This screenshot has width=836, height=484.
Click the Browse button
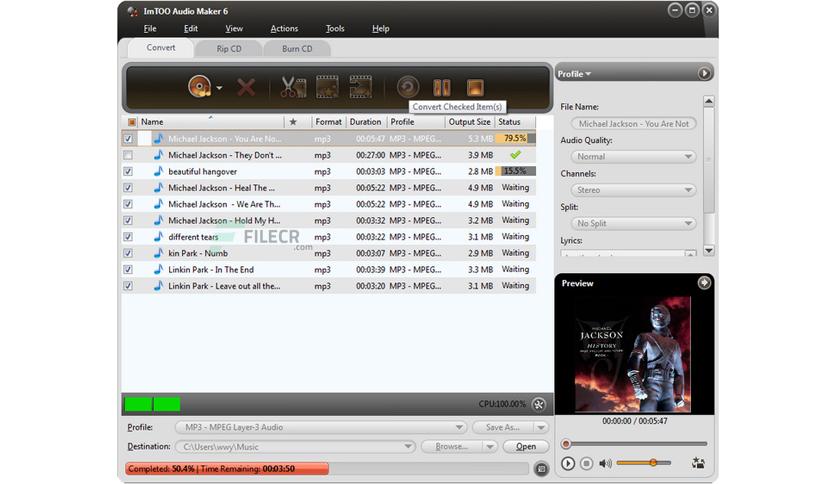click(452, 447)
